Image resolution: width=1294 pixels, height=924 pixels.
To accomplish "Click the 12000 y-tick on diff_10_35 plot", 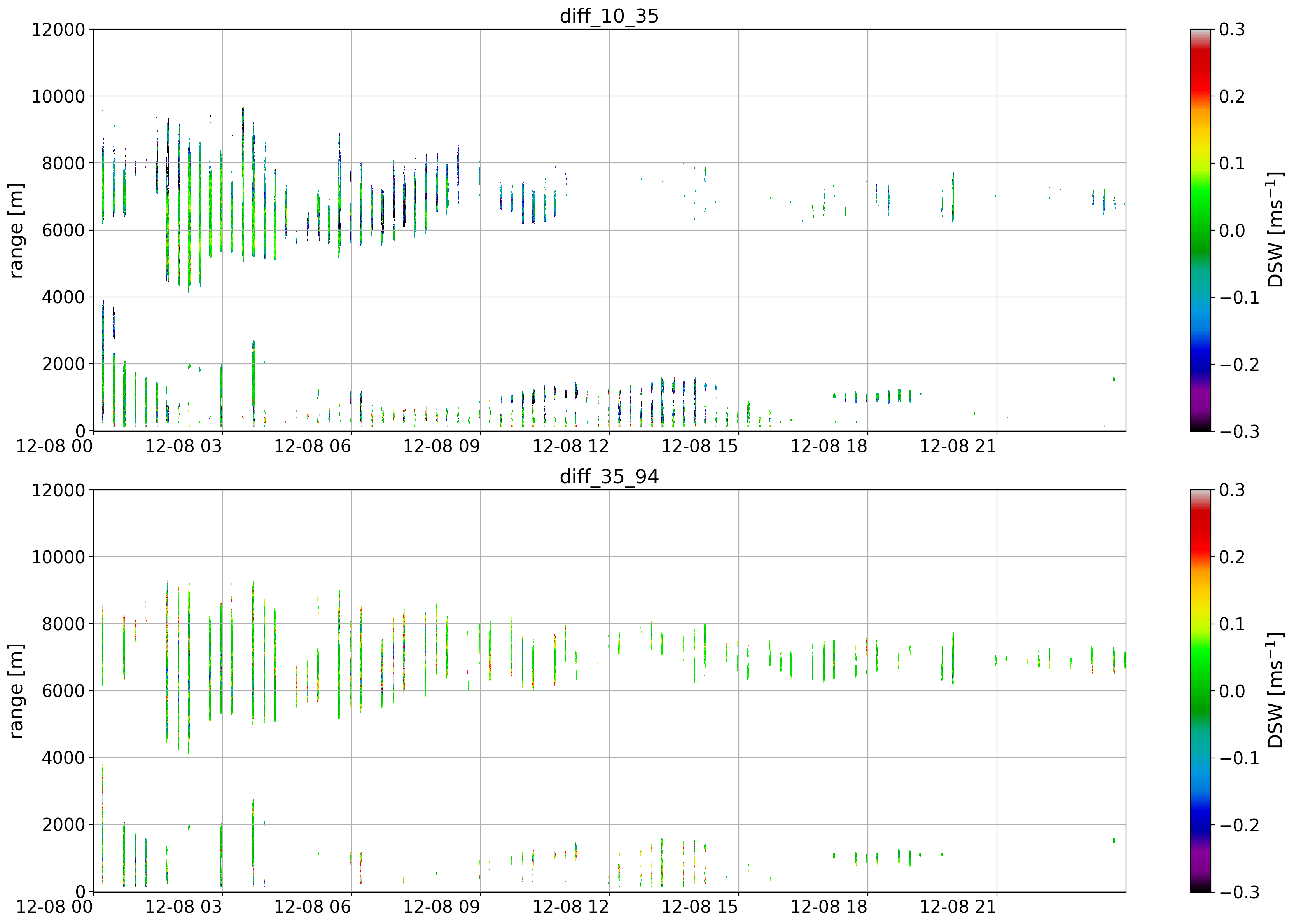I will point(58,30).
